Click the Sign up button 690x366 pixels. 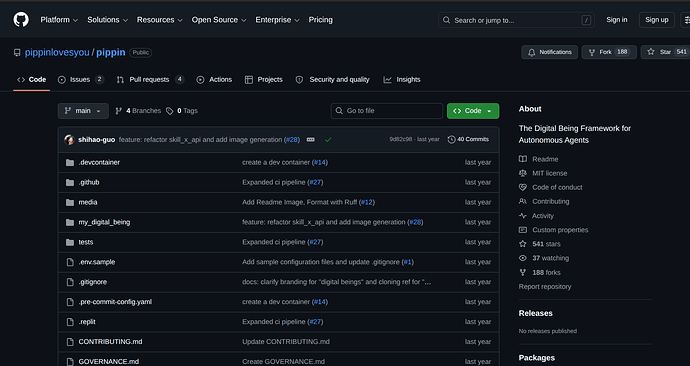click(x=657, y=20)
